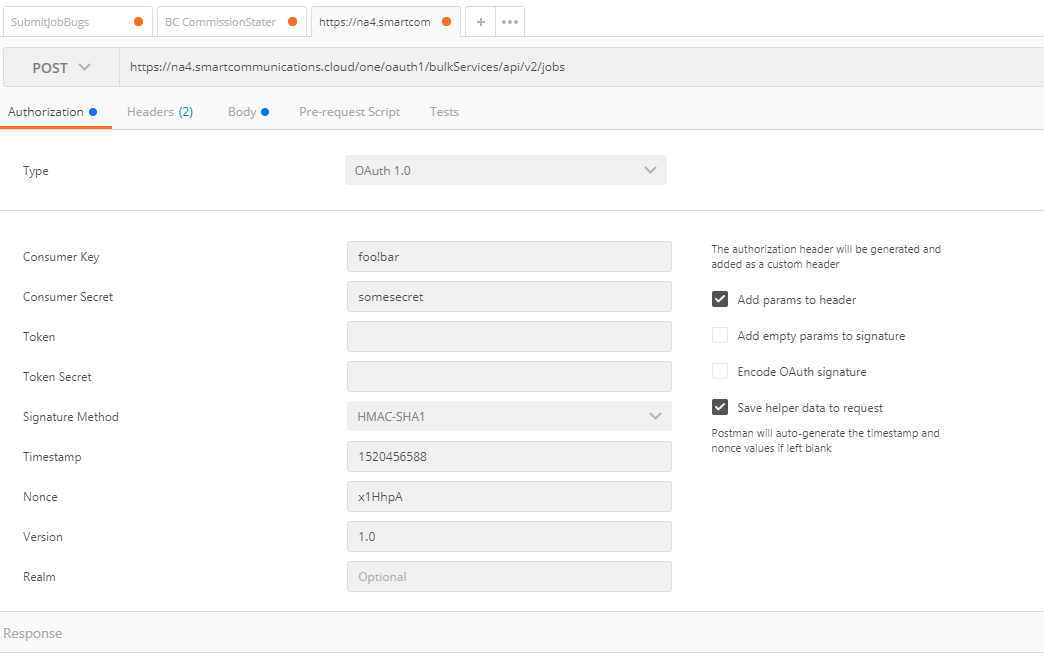Uncheck Save helper data to request

(720, 407)
